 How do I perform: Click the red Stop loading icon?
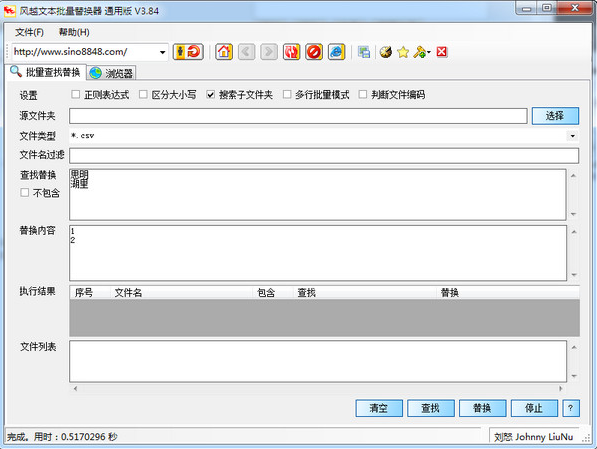[314, 52]
